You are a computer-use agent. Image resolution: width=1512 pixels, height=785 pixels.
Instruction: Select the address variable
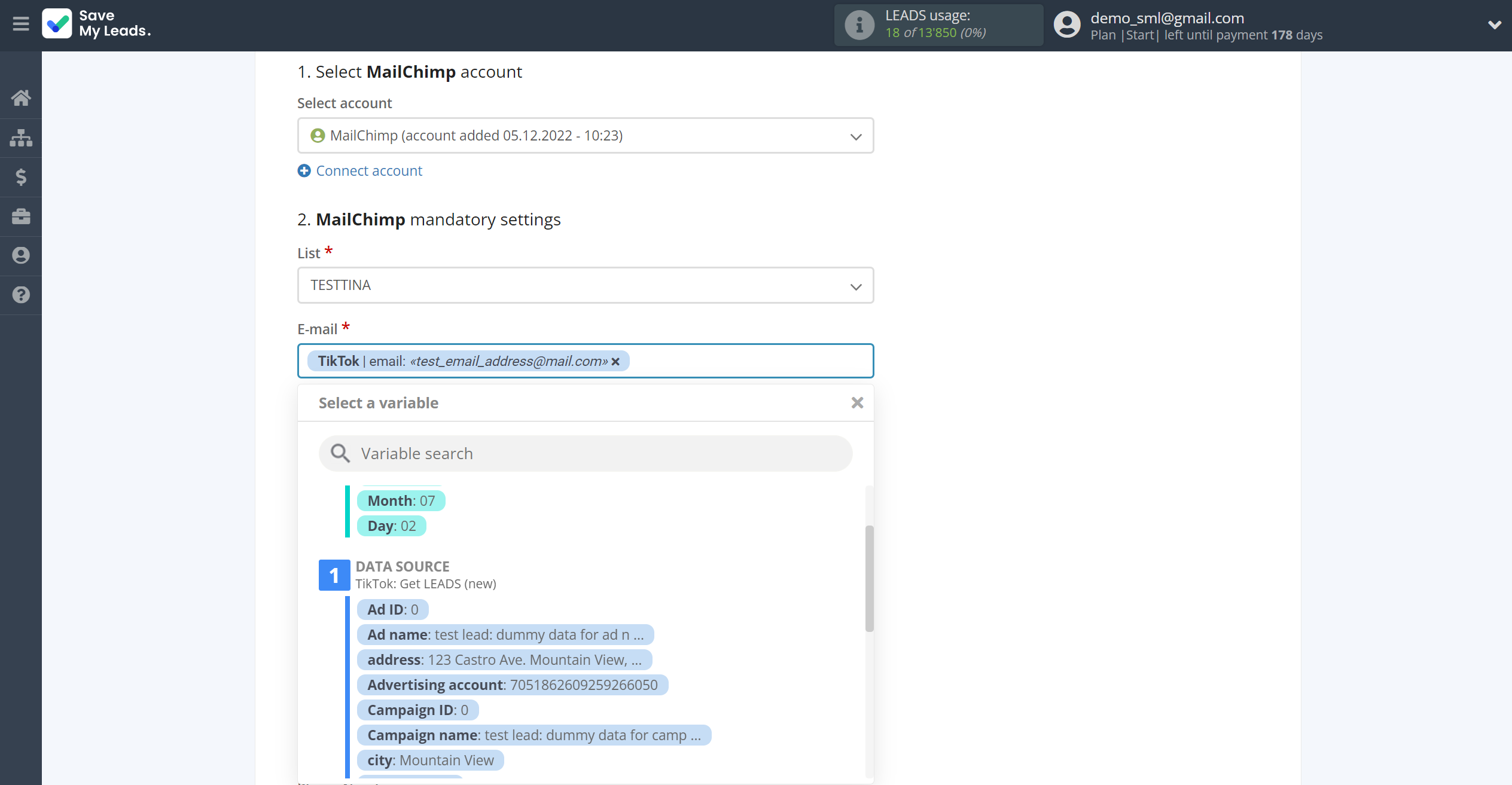click(x=504, y=660)
